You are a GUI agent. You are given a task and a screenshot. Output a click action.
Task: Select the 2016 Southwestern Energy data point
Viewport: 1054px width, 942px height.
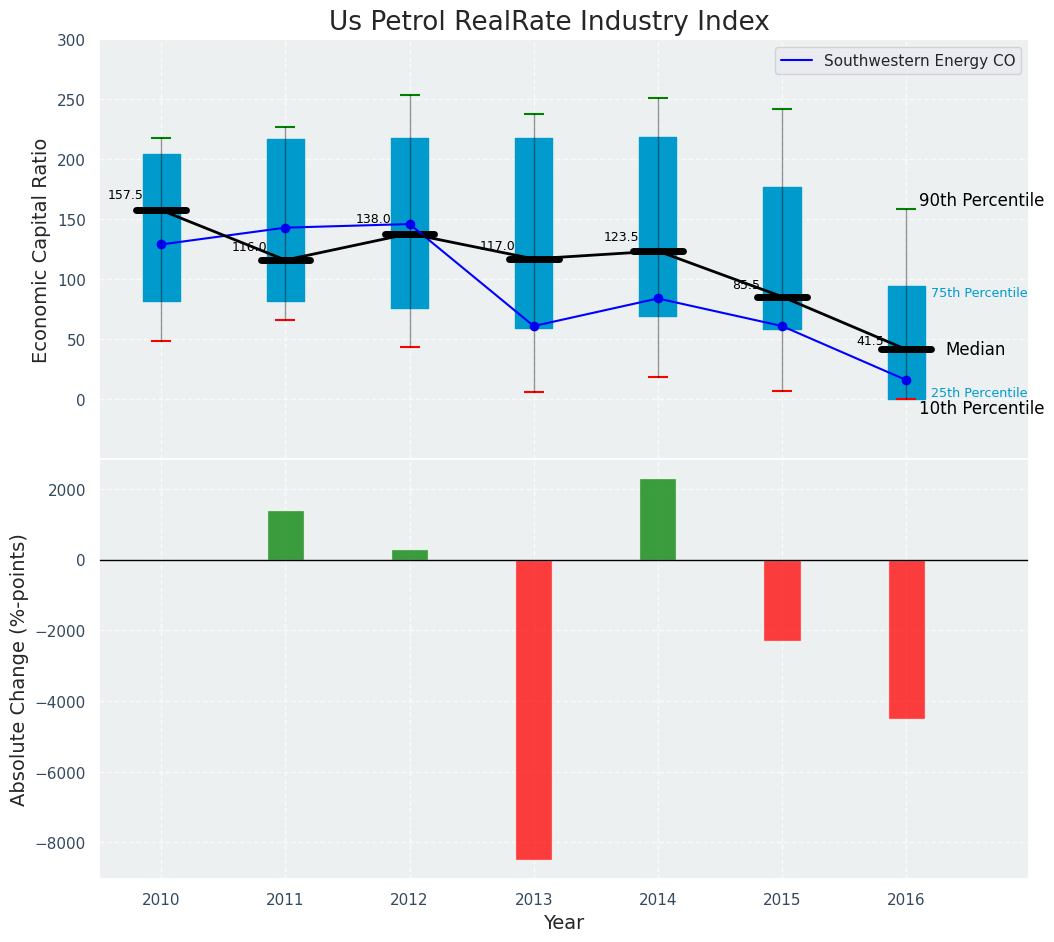pos(906,380)
